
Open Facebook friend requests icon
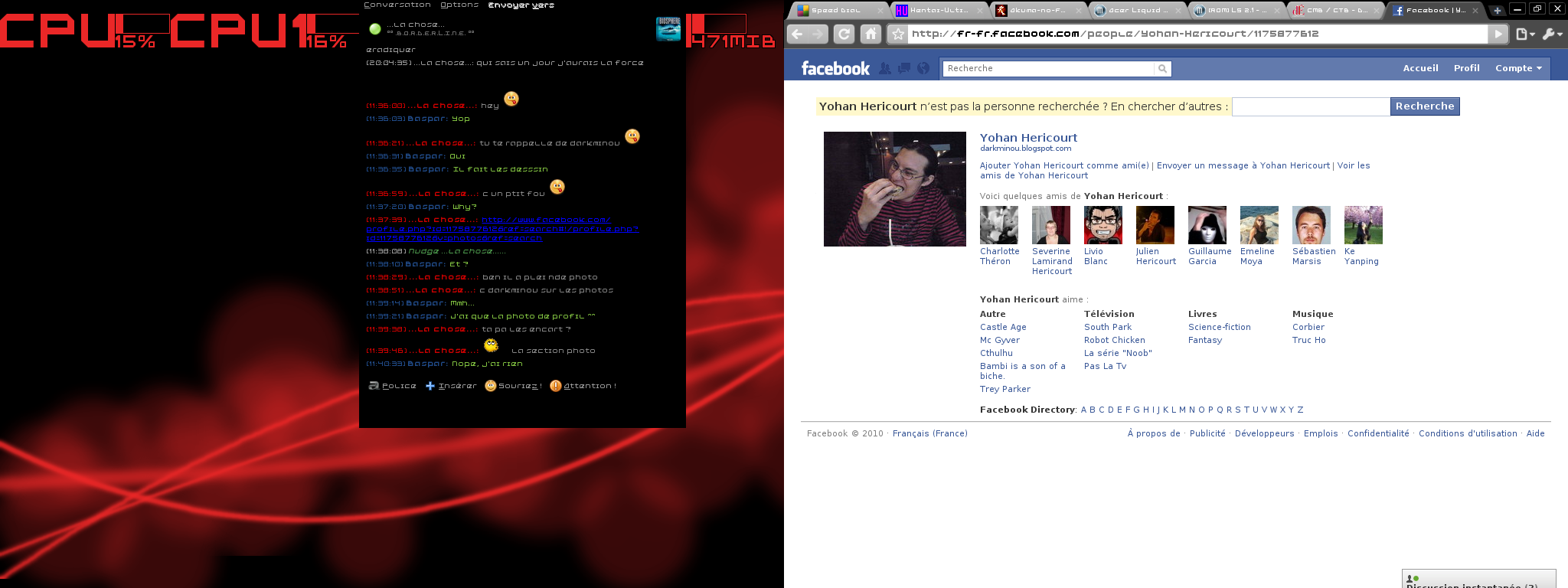coord(885,68)
